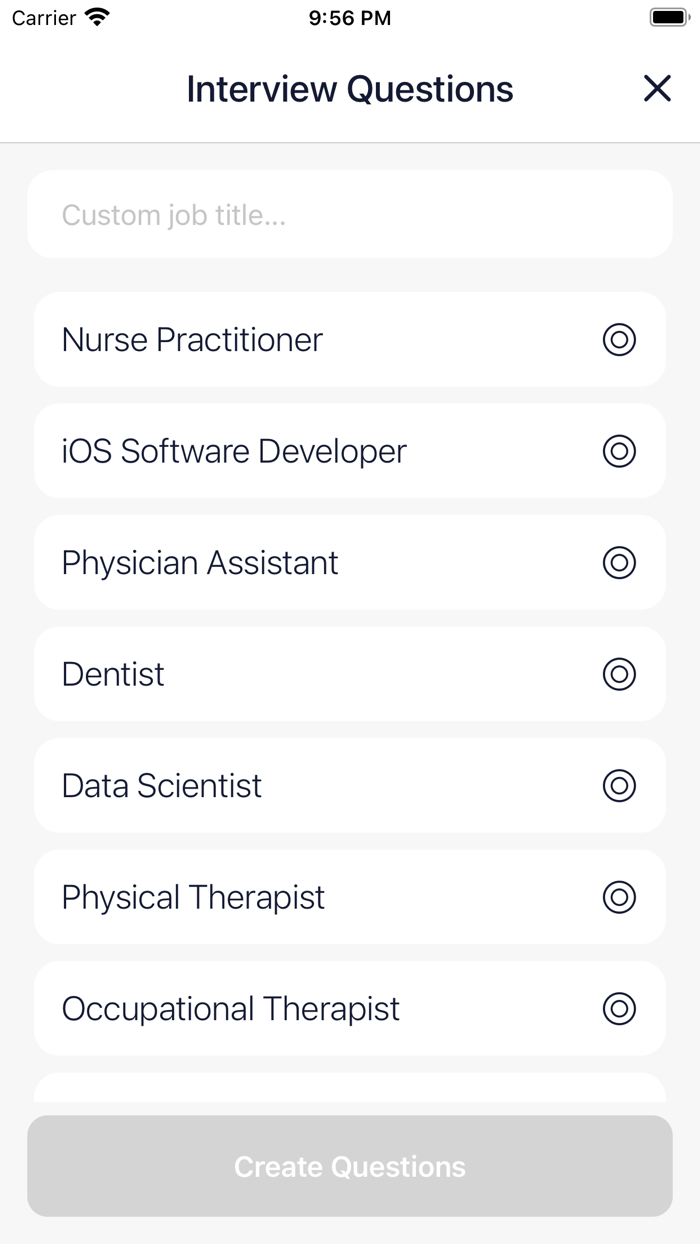Image resolution: width=700 pixels, height=1244 pixels.
Task: Tap the Data Scientist title text
Action: point(162,786)
